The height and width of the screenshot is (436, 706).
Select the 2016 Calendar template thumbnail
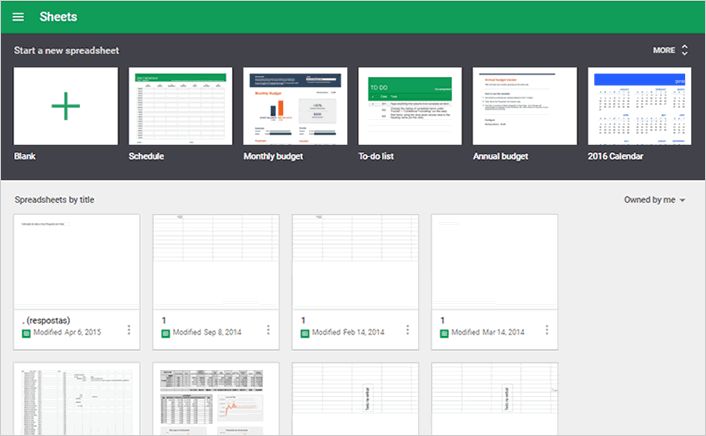point(639,106)
